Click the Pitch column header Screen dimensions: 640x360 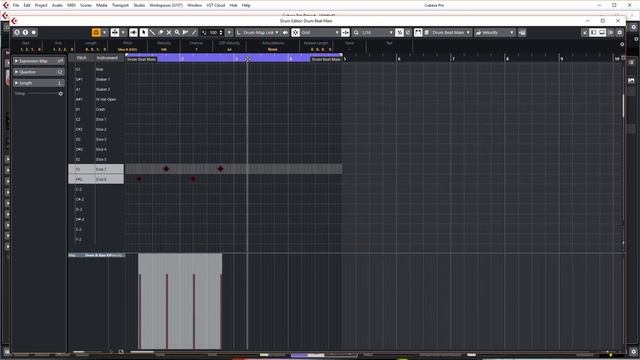(82, 58)
